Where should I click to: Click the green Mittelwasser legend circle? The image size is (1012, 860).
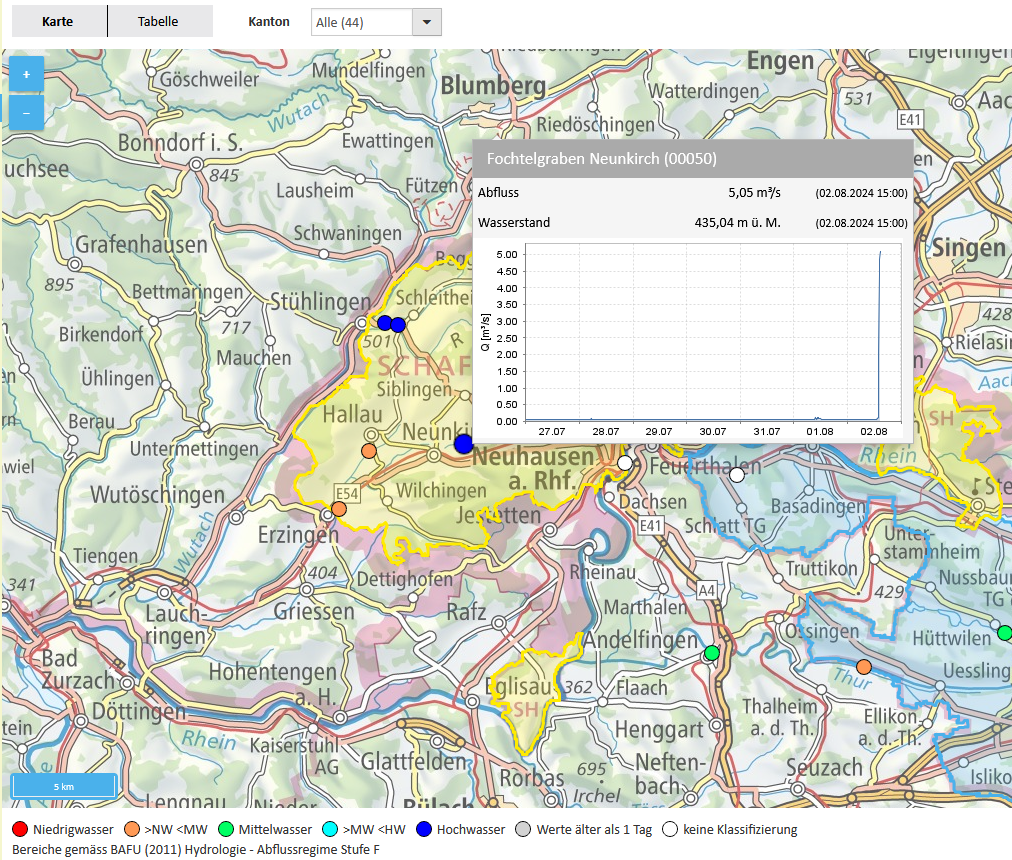(225, 829)
